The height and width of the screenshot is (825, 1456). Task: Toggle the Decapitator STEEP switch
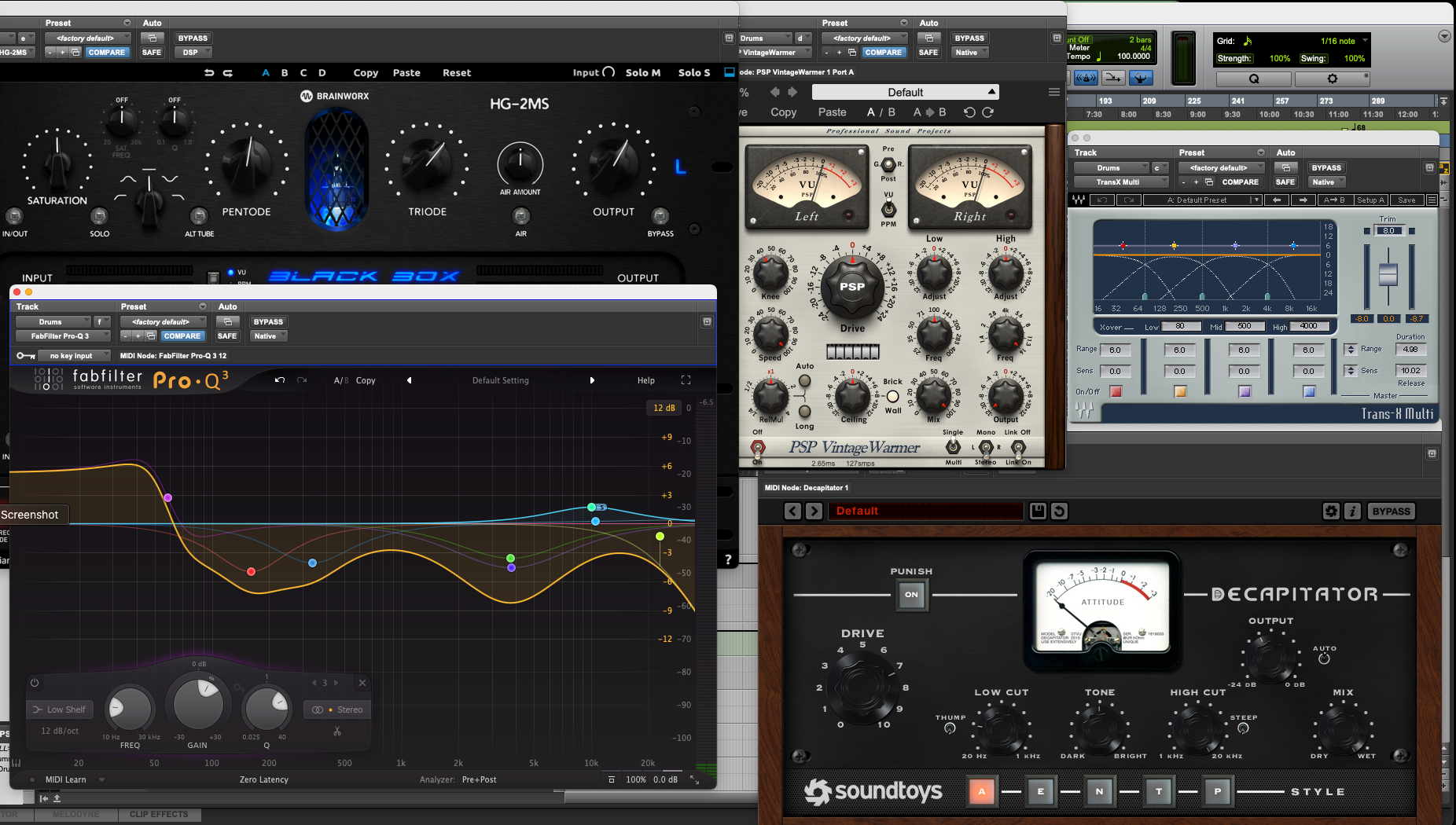1243,728
